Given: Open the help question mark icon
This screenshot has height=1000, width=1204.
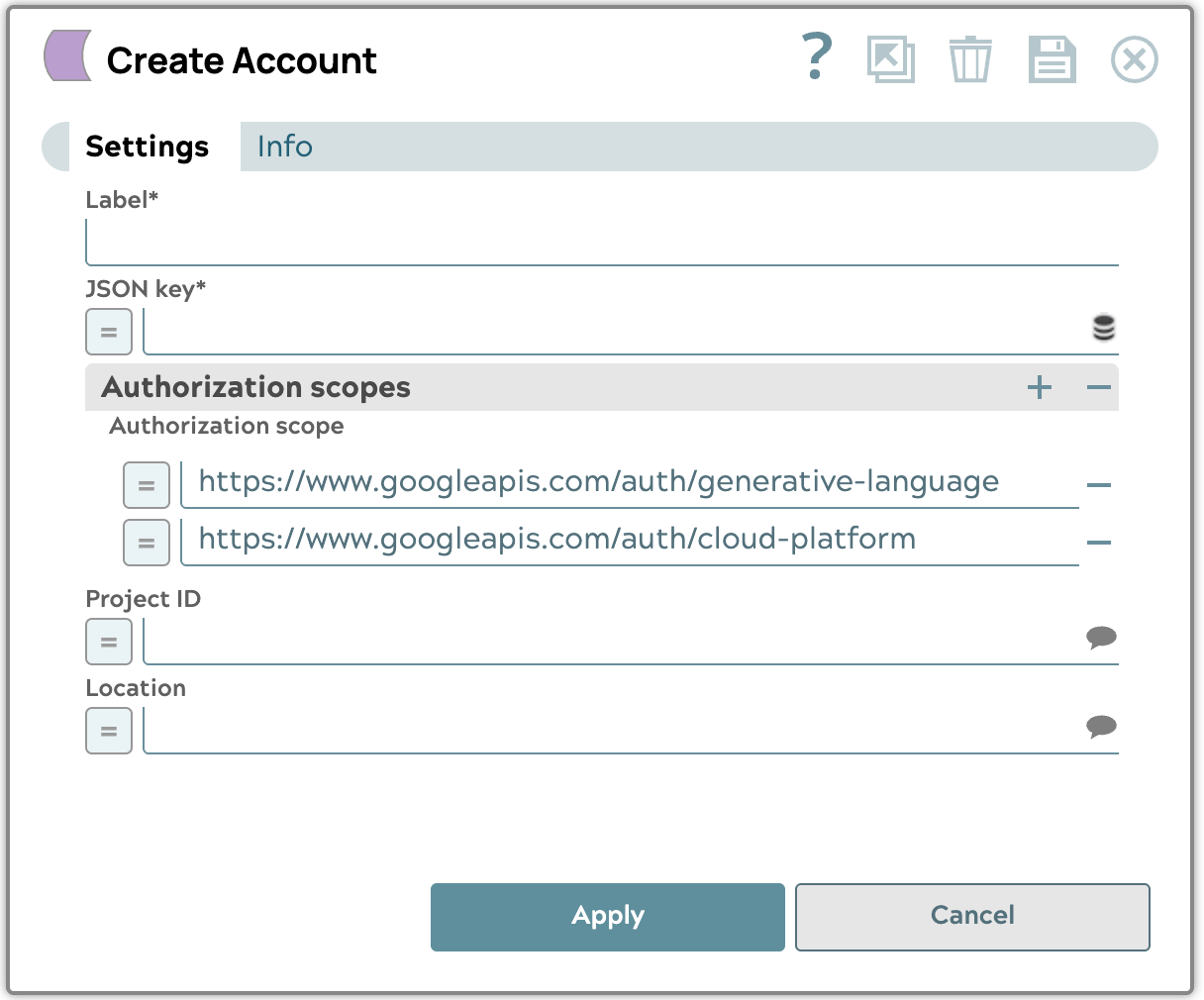Looking at the screenshot, I should (816, 58).
